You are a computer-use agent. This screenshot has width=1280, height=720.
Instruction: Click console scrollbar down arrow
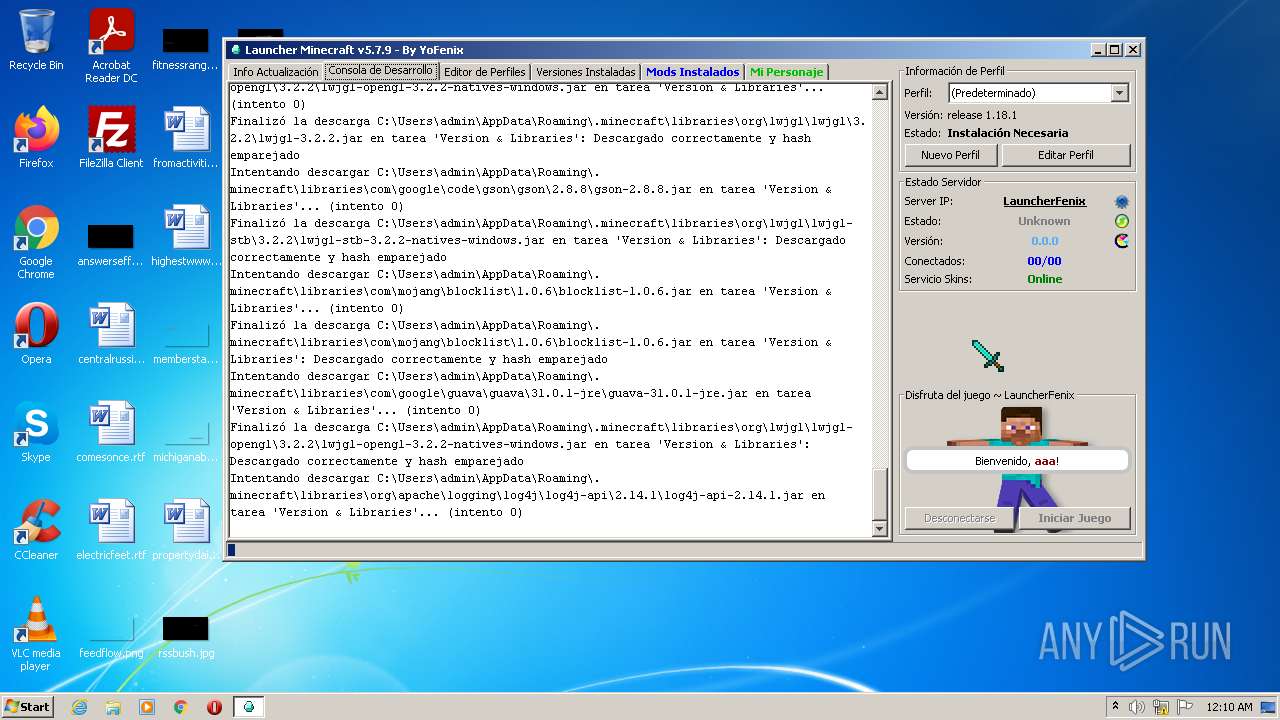coord(879,529)
